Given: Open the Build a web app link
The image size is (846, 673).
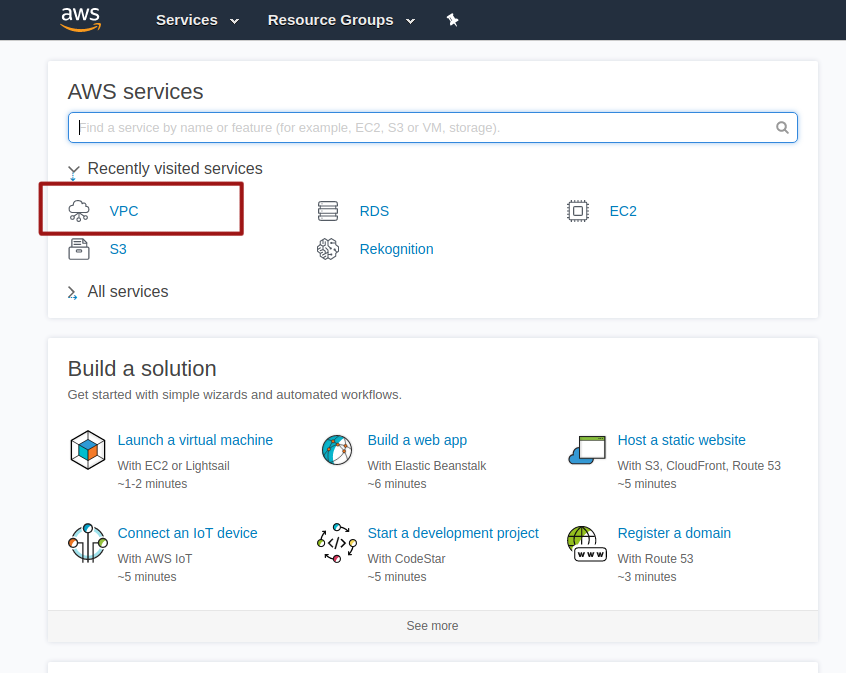Looking at the screenshot, I should pos(417,440).
